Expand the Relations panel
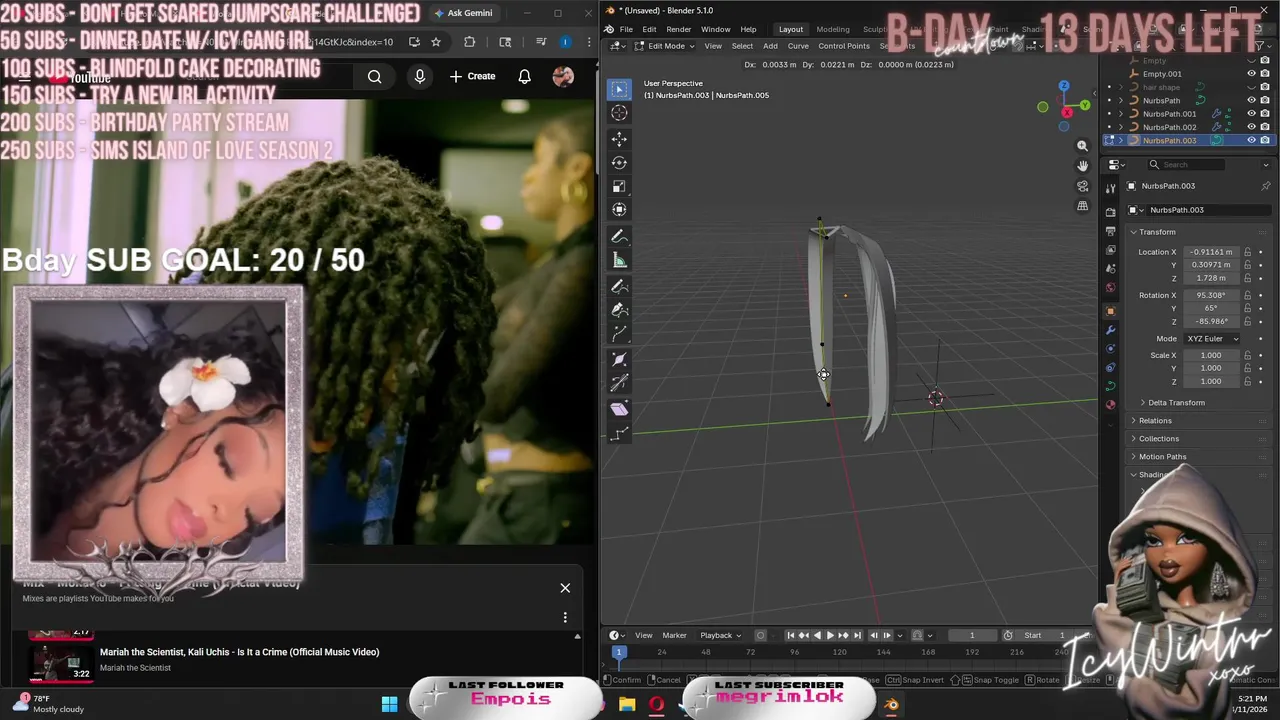This screenshot has height=720, width=1280. tap(1154, 421)
